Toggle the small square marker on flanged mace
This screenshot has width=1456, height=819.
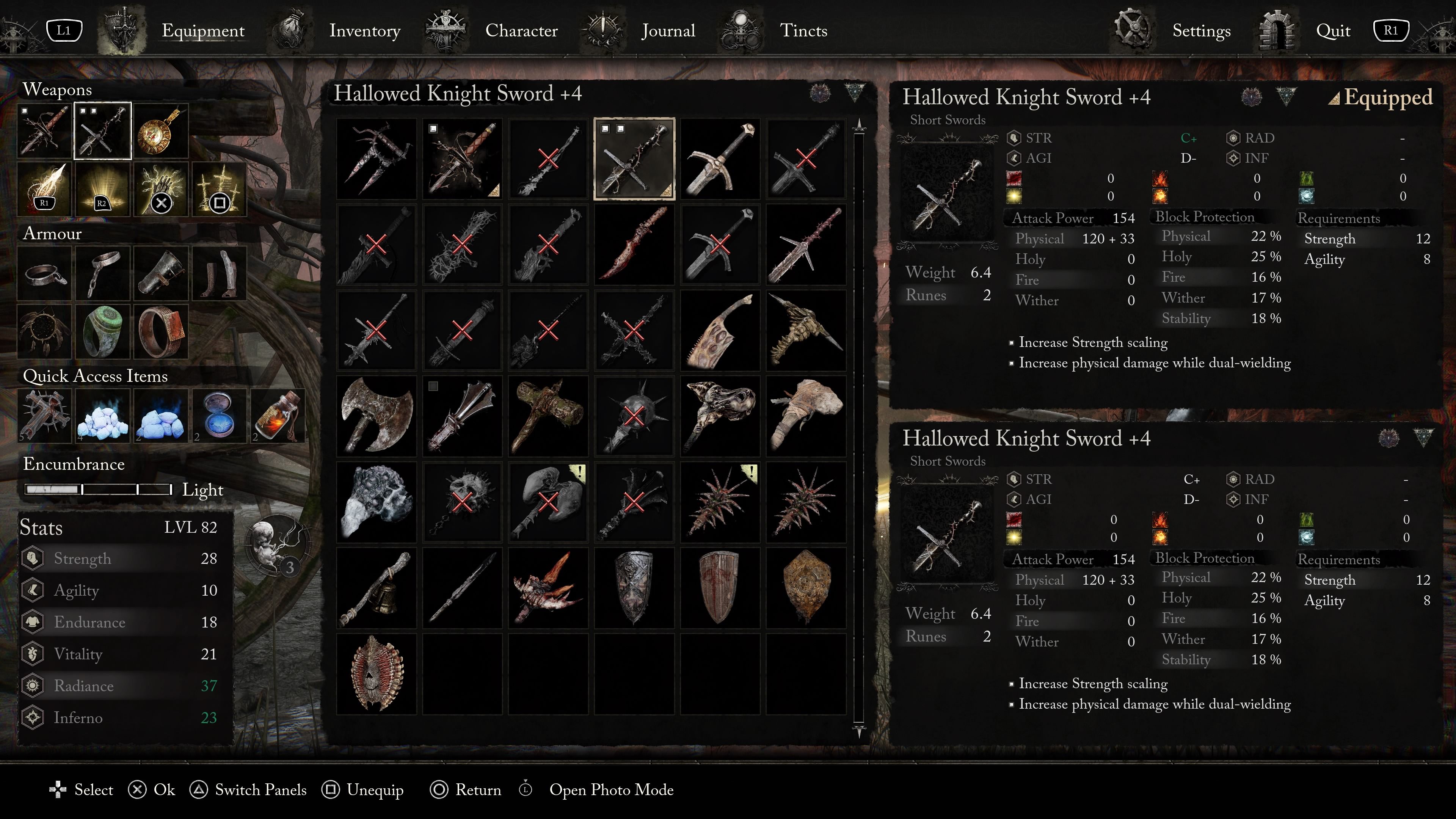point(433,386)
